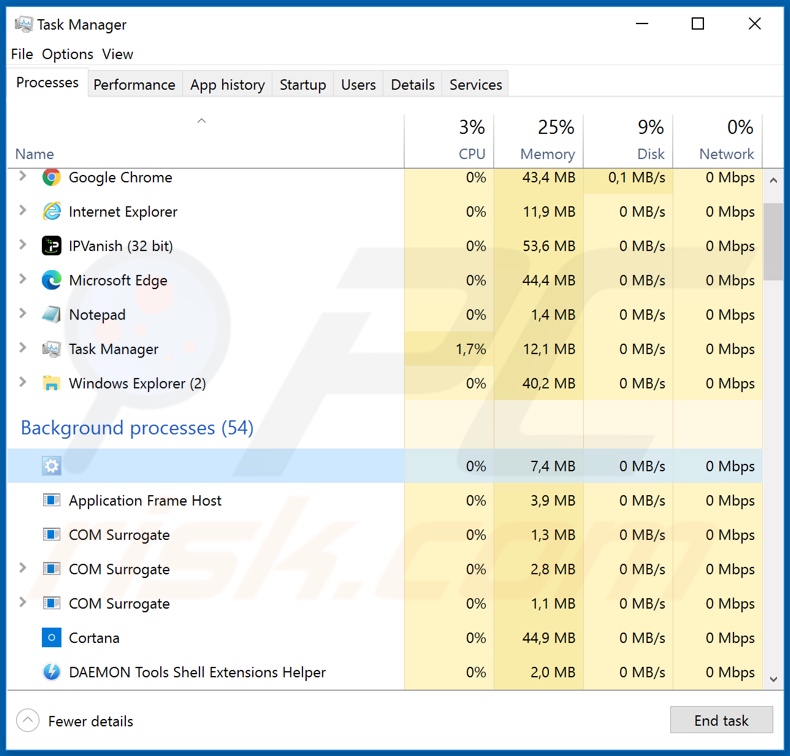Expand the Google Chrome process group

coord(22,176)
